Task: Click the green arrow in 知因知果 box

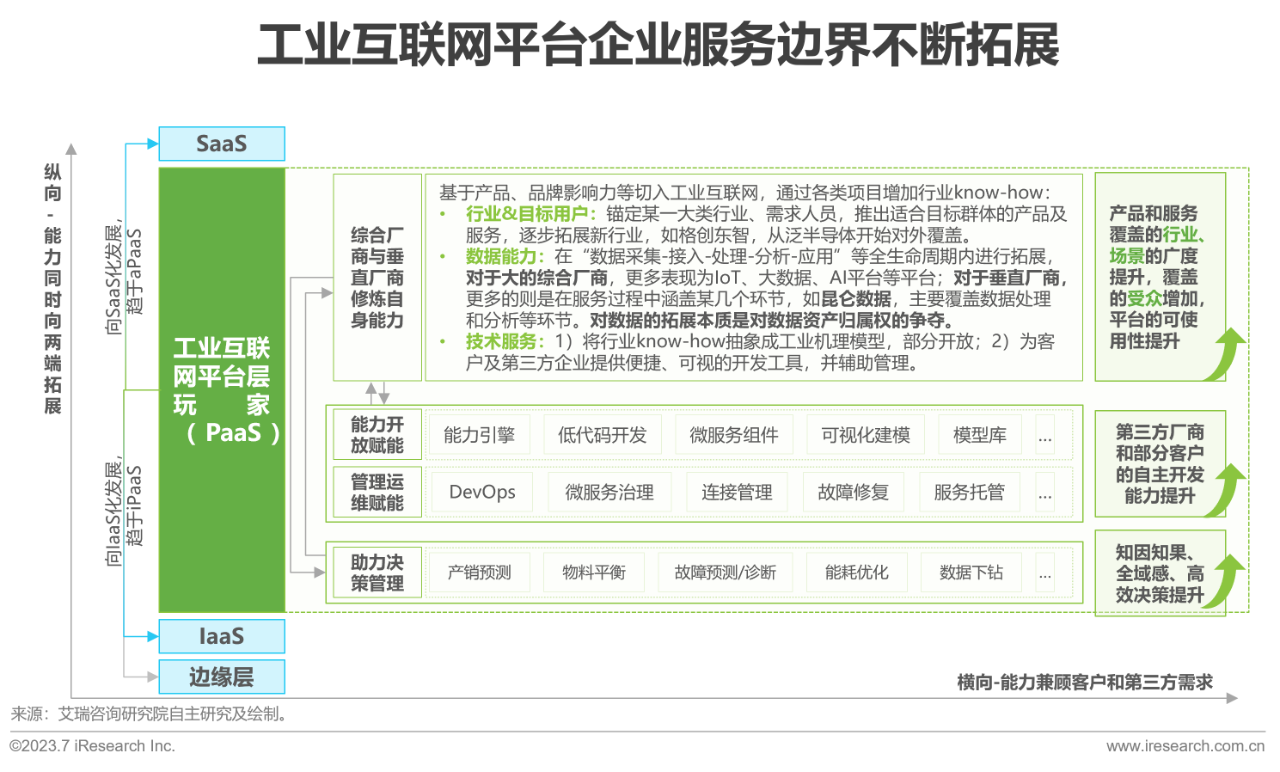Action: point(1225,580)
